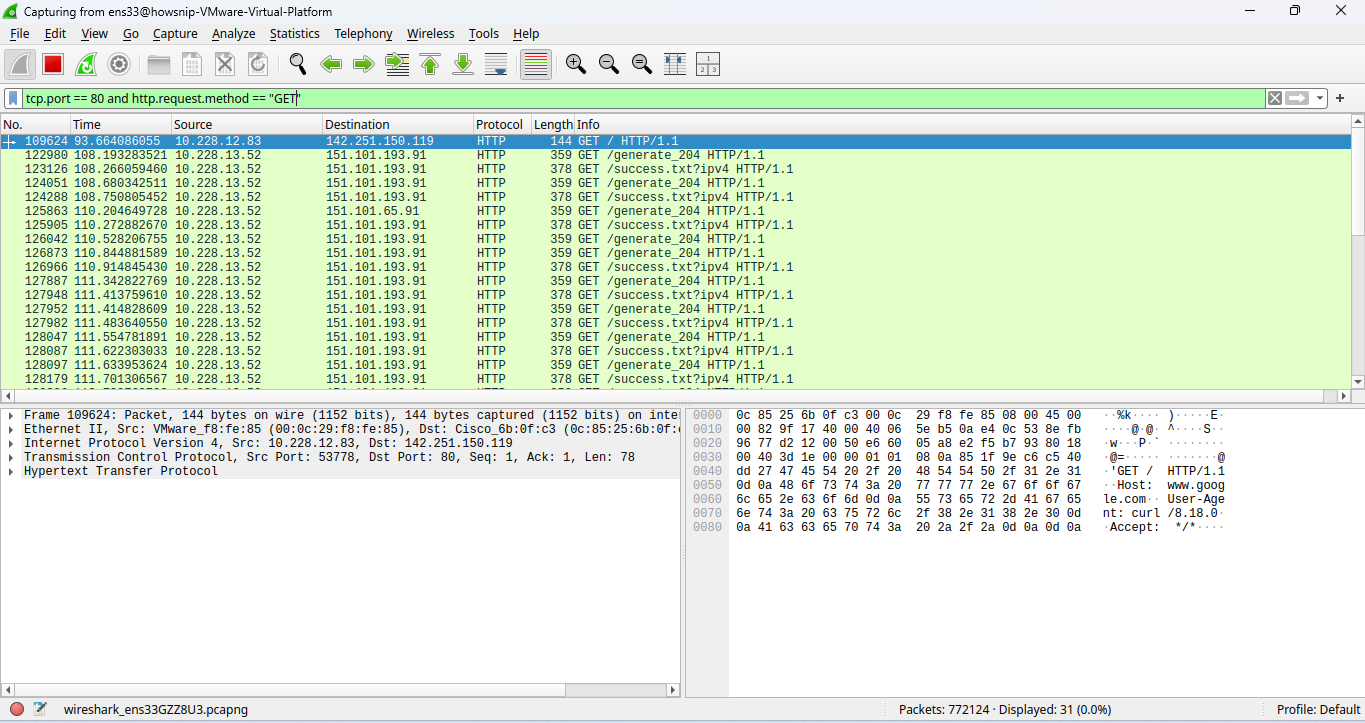1365x723 pixels.
Task: Open capture file properties status icon
Action: (x=40, y=709)
